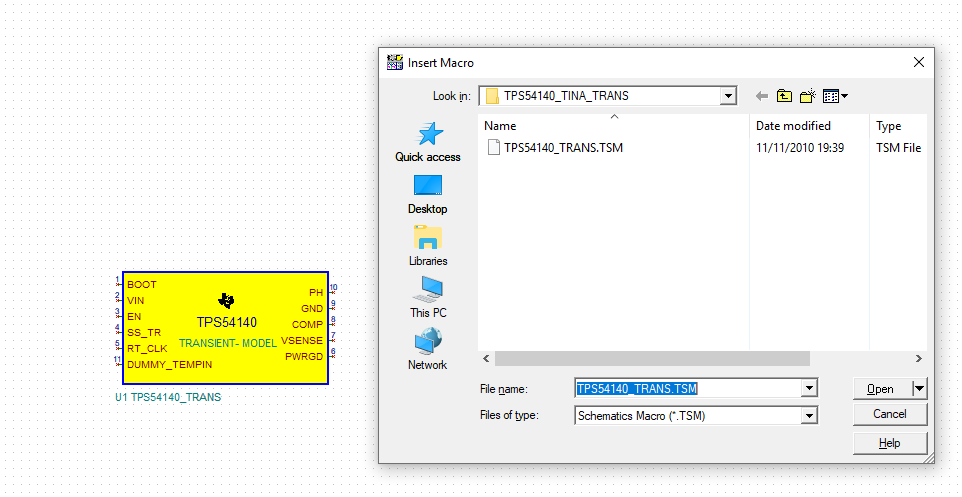Click the TSM File type cell
The image size is (962, 497).
pos(898,148)
